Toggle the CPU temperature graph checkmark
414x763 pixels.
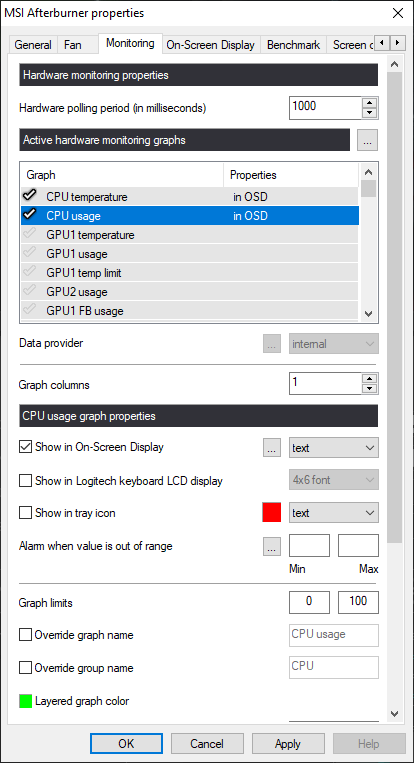(x=30, y=196)
